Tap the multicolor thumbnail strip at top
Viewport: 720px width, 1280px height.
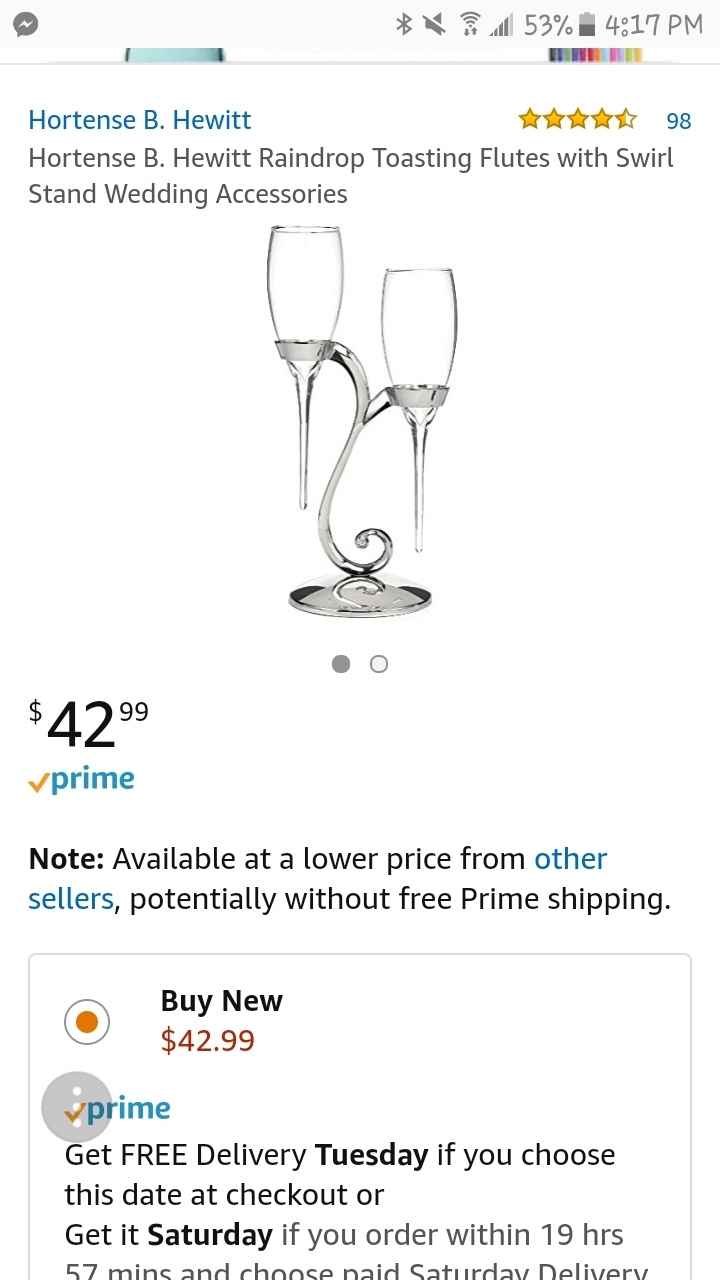click(595, 53)
